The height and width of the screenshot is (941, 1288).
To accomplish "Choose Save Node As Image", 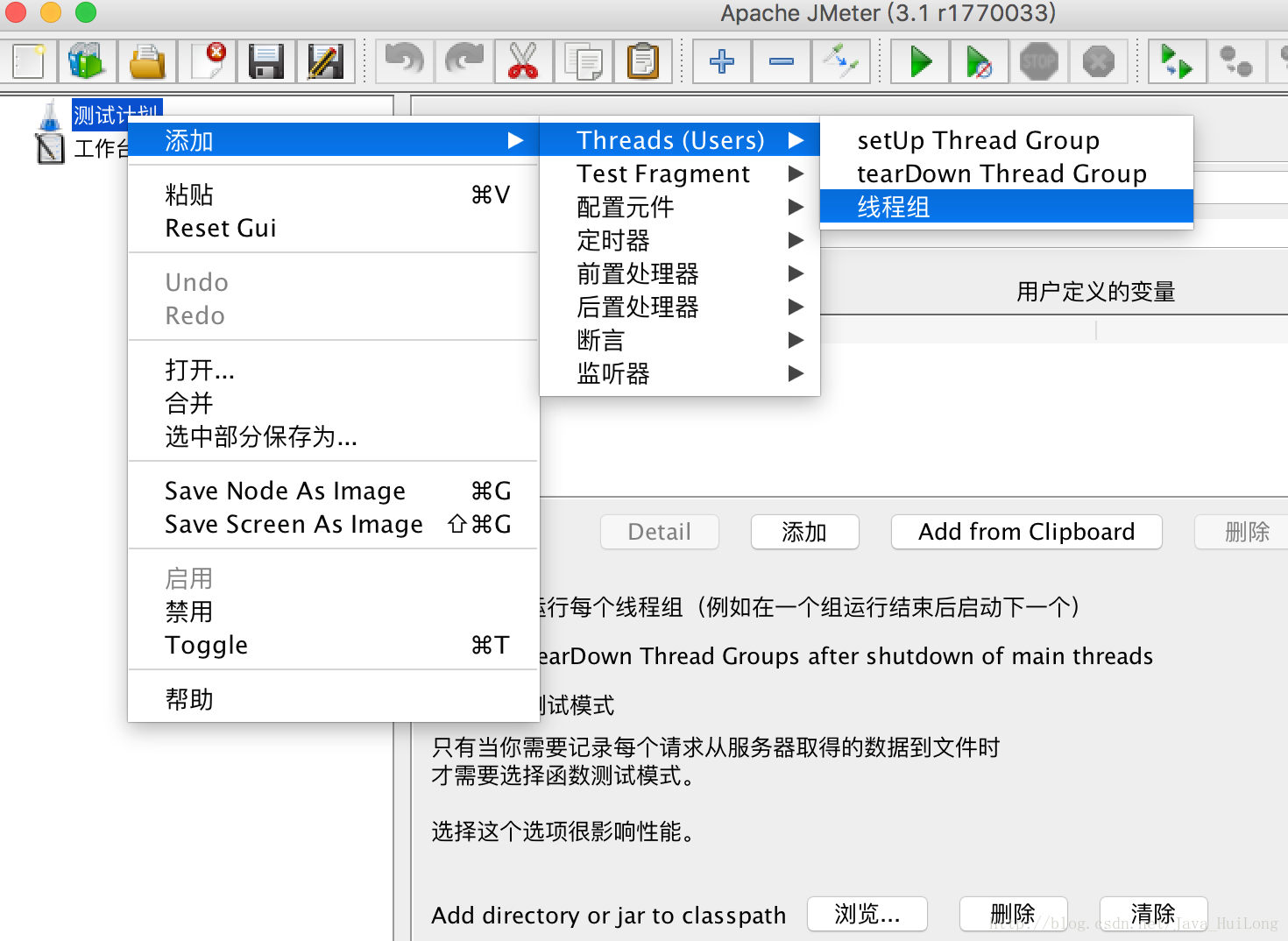I will 333,491.
